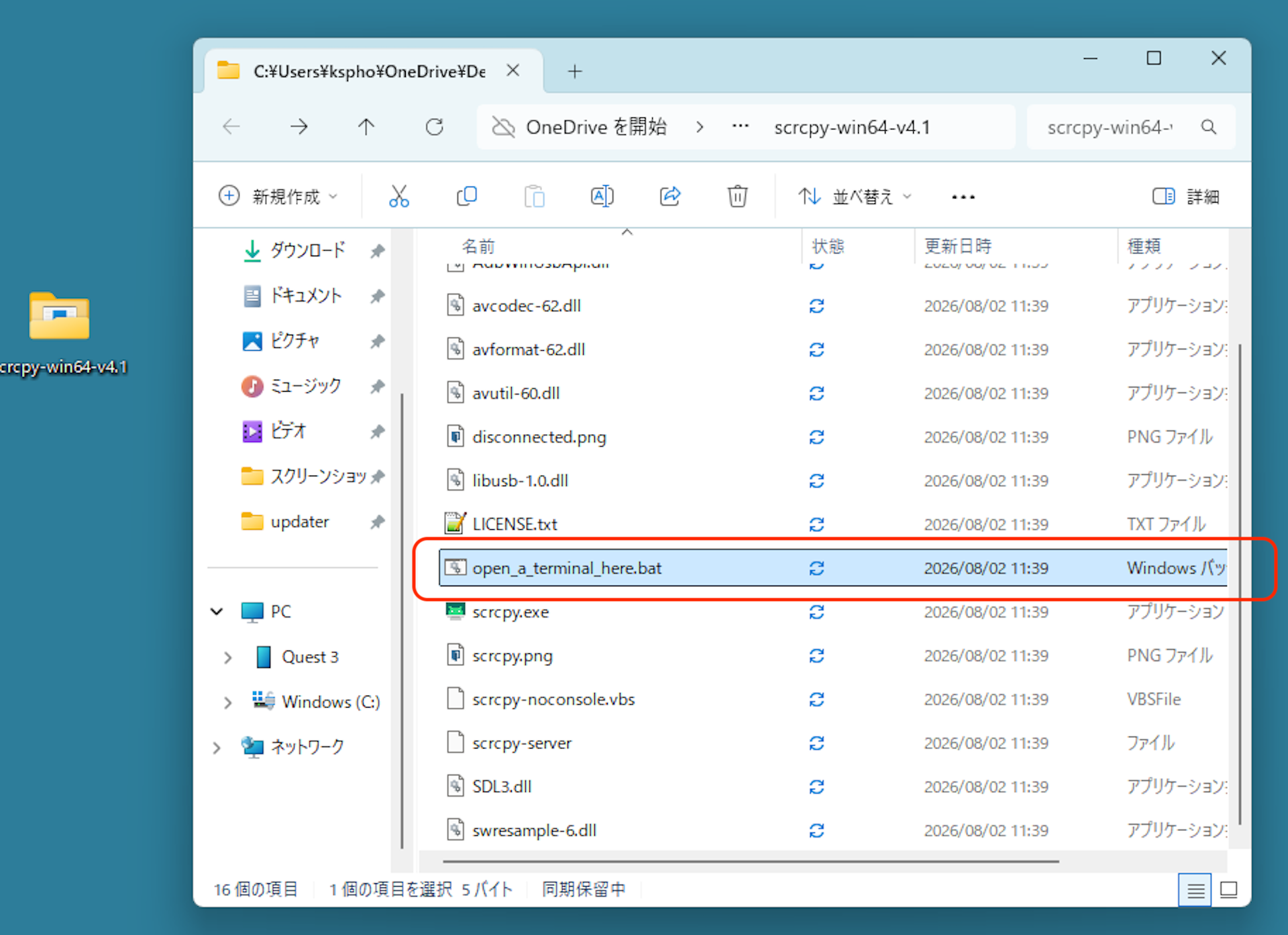
Task: Open the 新規作成 dropdown
Action: pyautogui.click(x=278, y=197)
